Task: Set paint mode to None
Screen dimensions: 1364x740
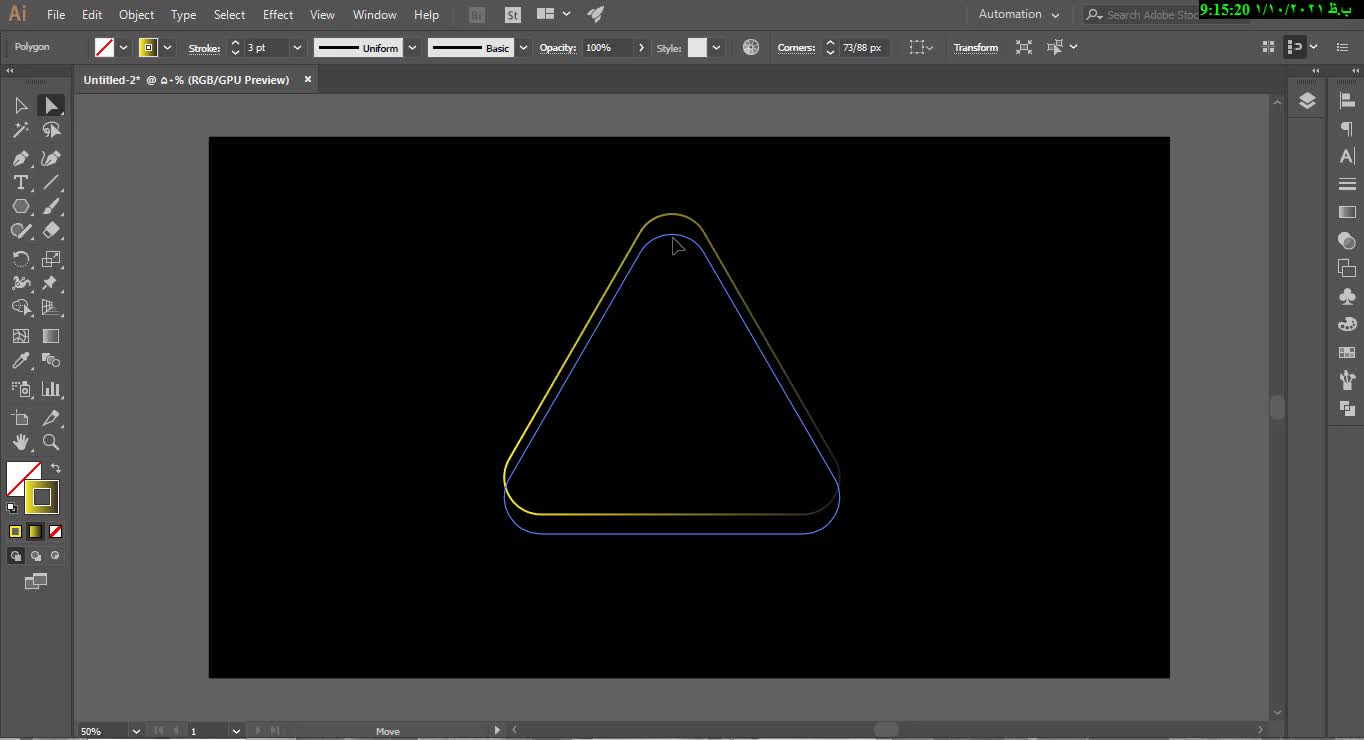Action: coord(56,532)
